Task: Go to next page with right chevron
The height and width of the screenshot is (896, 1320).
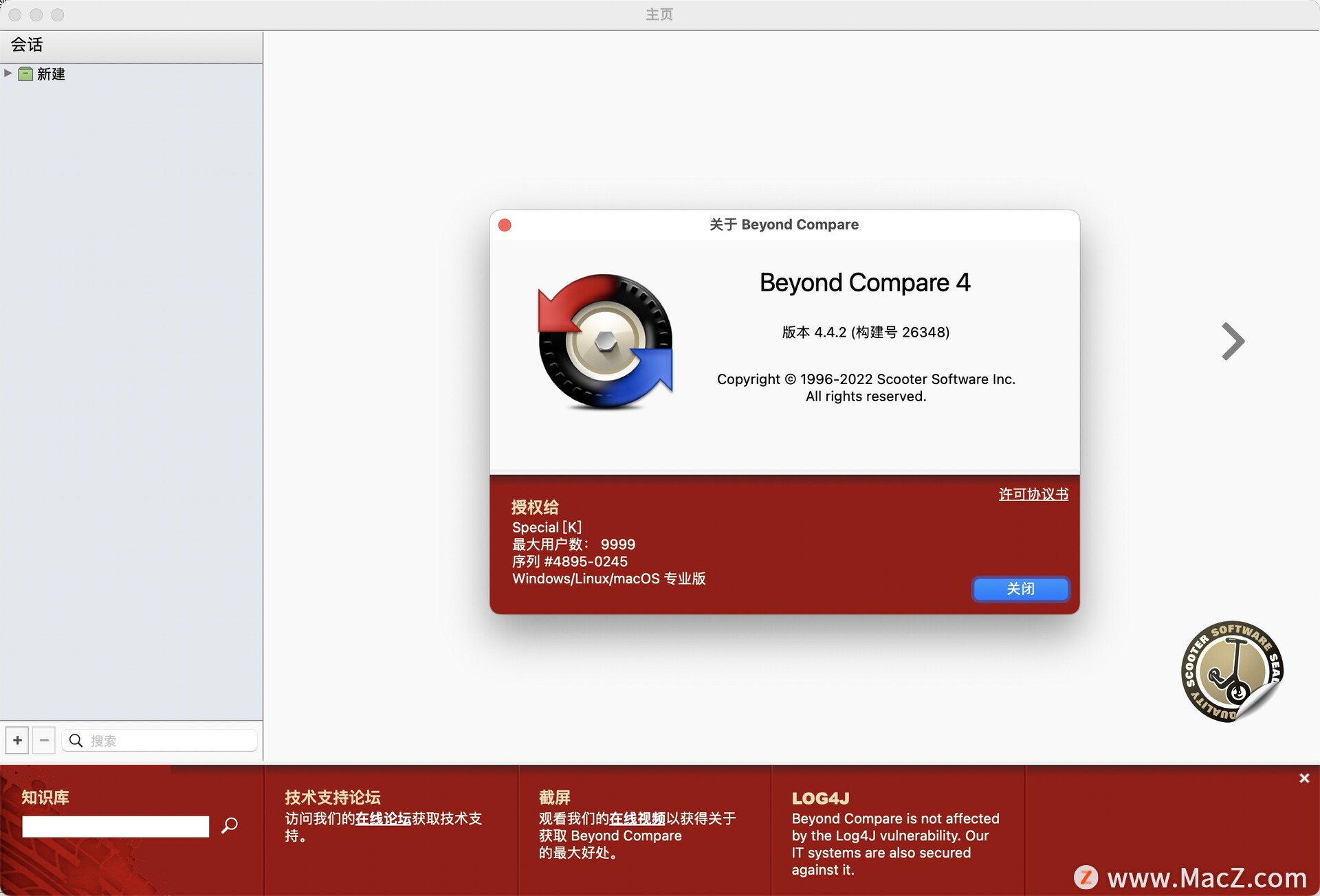Action: (x=1233, y=341)
